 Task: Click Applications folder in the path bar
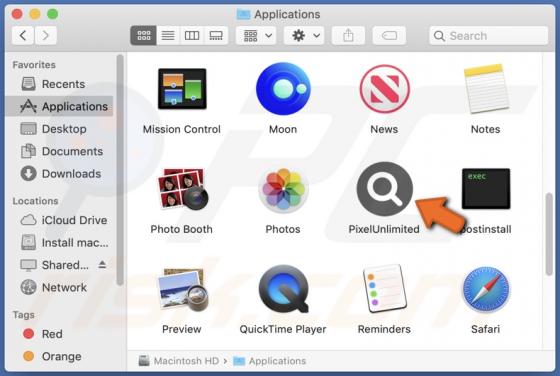[x=270, y=361]
